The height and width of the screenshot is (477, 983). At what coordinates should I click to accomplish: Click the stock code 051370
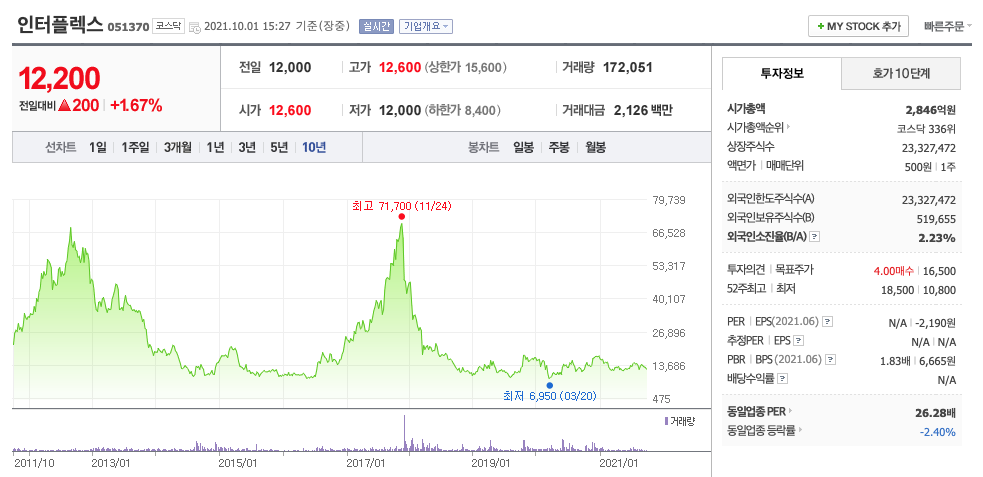(128, 27)
